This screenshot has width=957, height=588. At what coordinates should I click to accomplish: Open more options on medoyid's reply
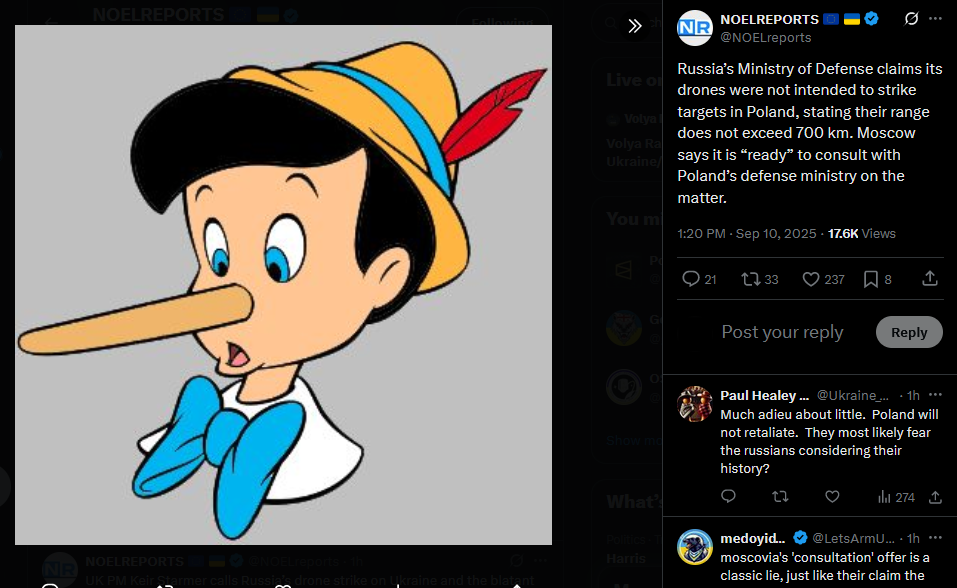tap(935, 537)
